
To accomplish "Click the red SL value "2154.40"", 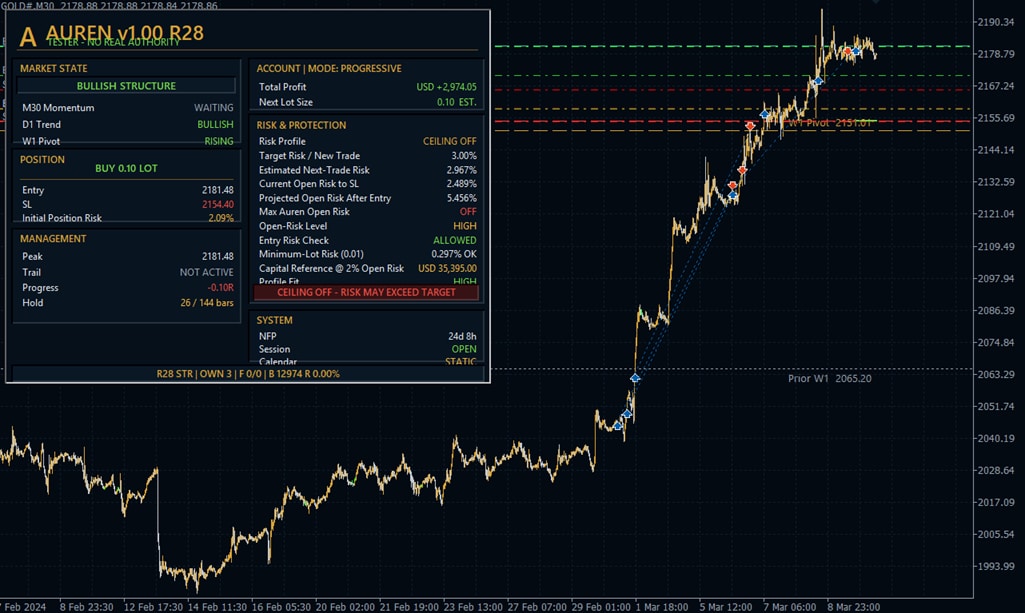I will 218,205.
